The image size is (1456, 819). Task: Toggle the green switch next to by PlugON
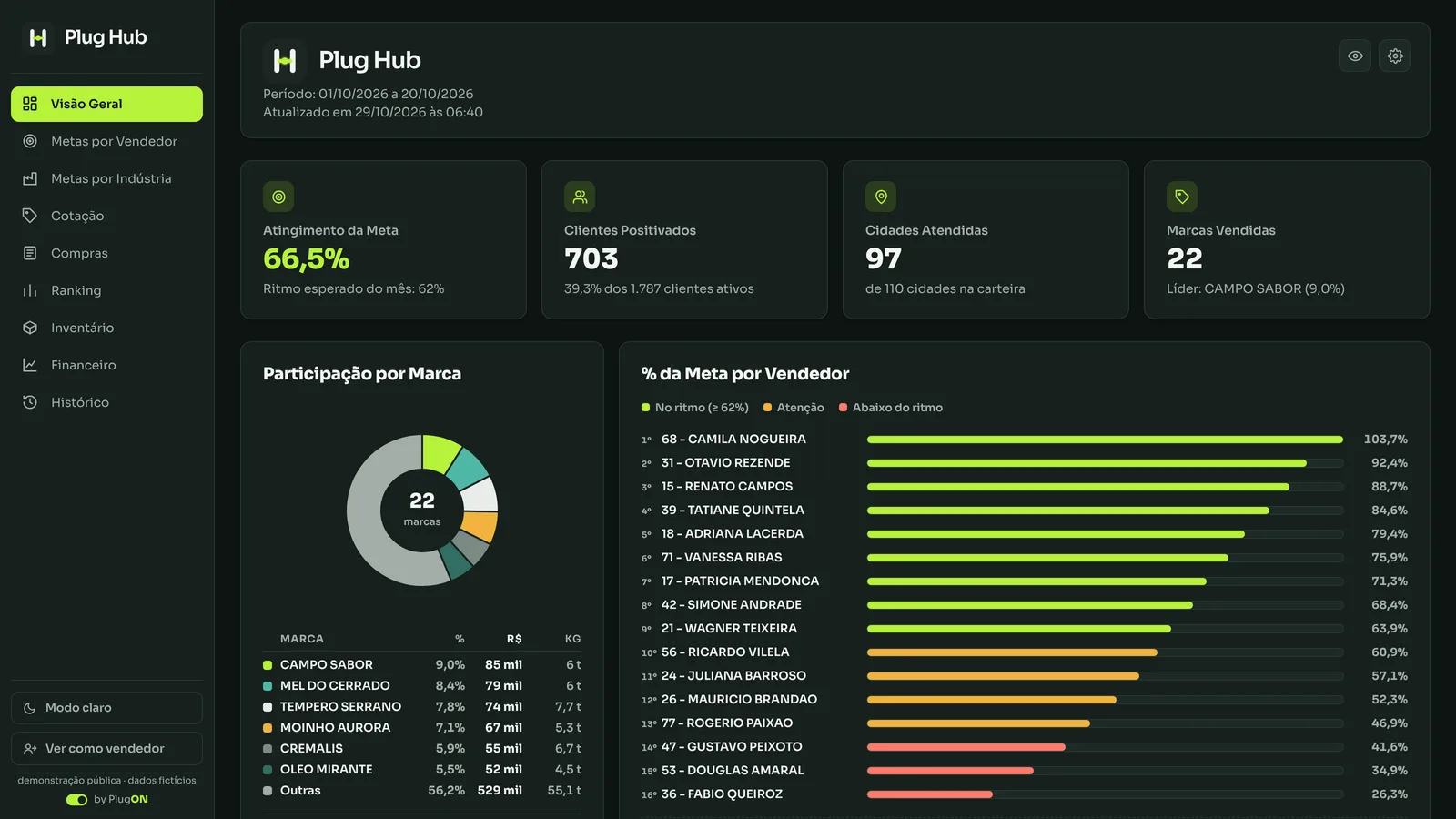click(76, 800)
